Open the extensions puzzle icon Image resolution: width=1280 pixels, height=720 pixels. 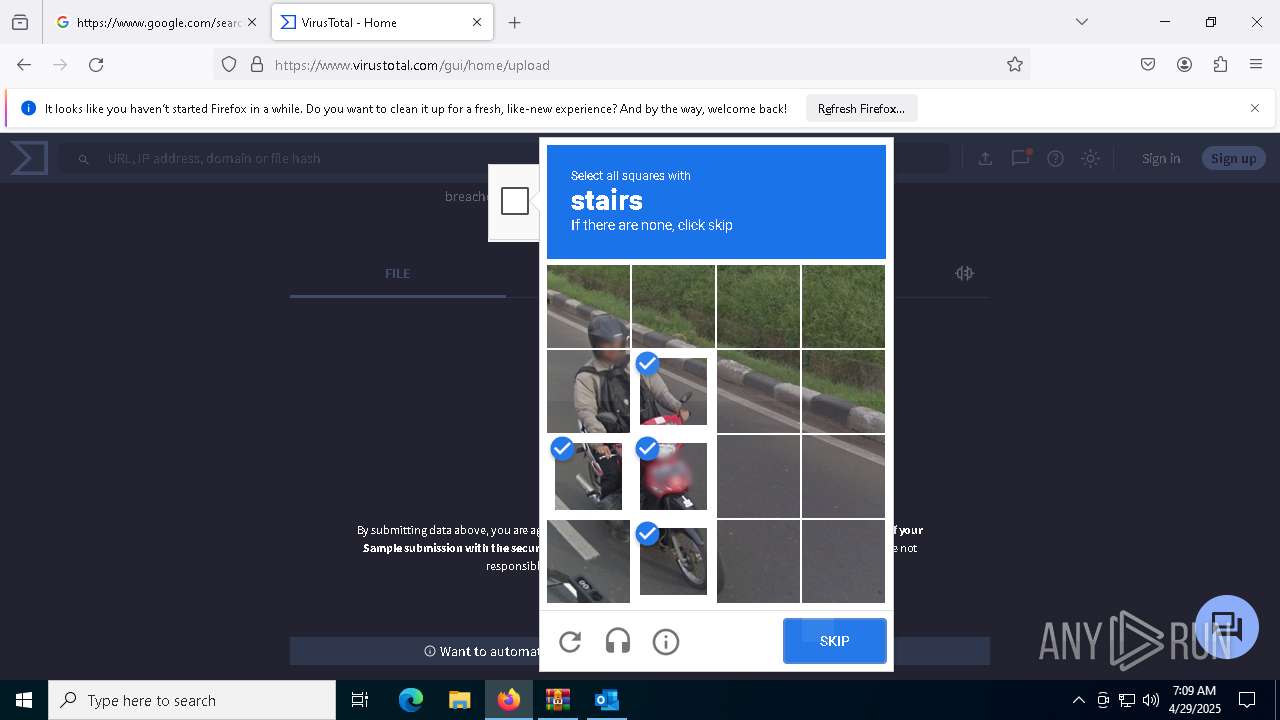(1220, 64)
